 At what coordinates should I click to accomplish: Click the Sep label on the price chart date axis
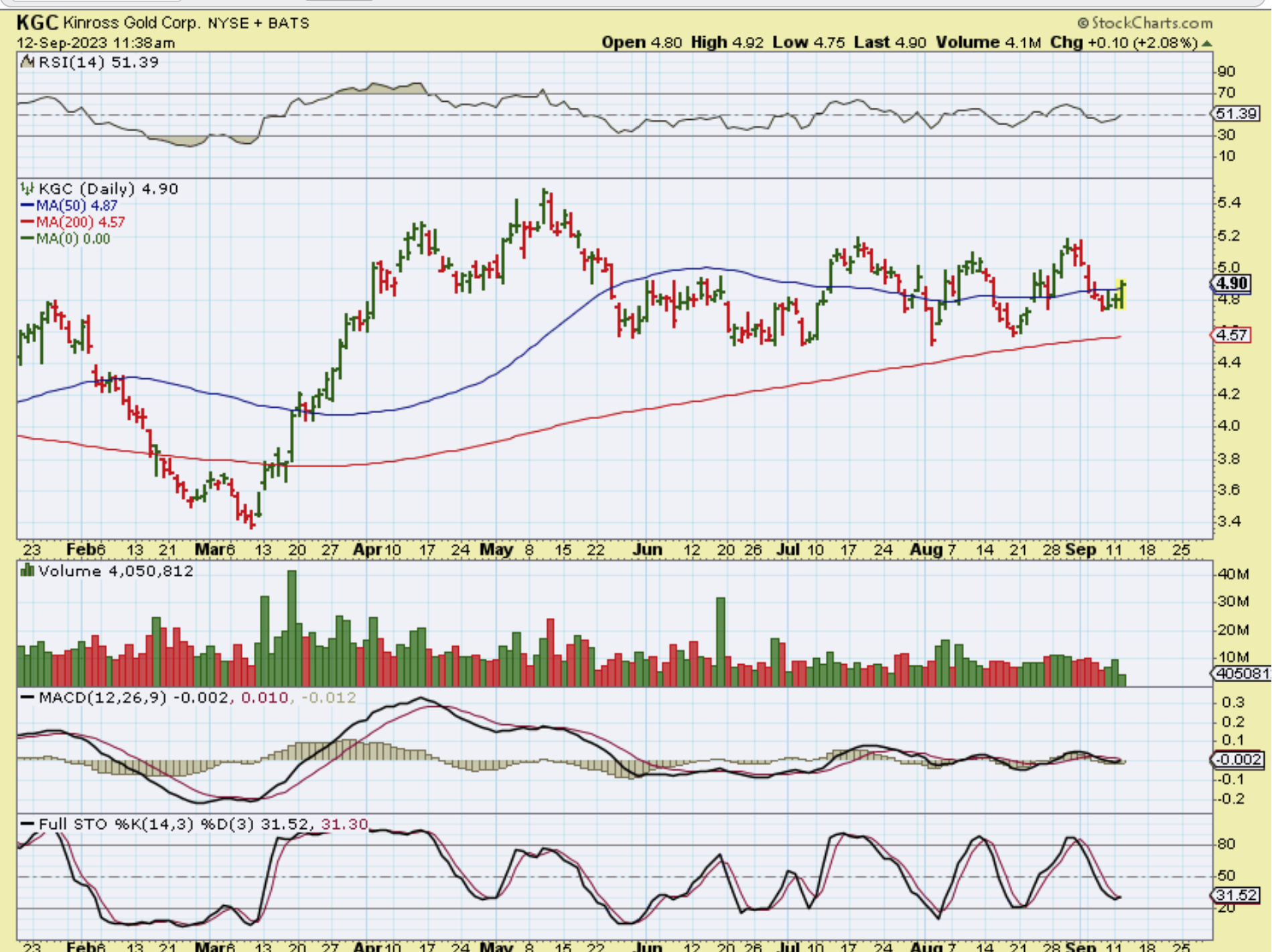tap(1080, 550)
